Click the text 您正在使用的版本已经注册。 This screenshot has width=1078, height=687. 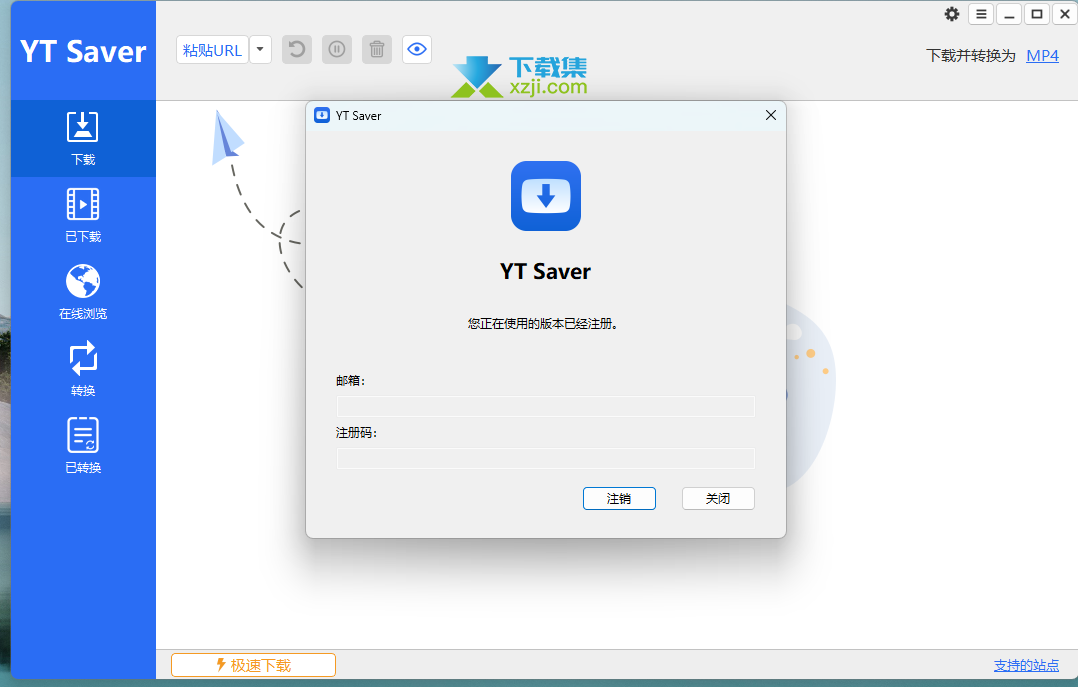pos(543,323)
